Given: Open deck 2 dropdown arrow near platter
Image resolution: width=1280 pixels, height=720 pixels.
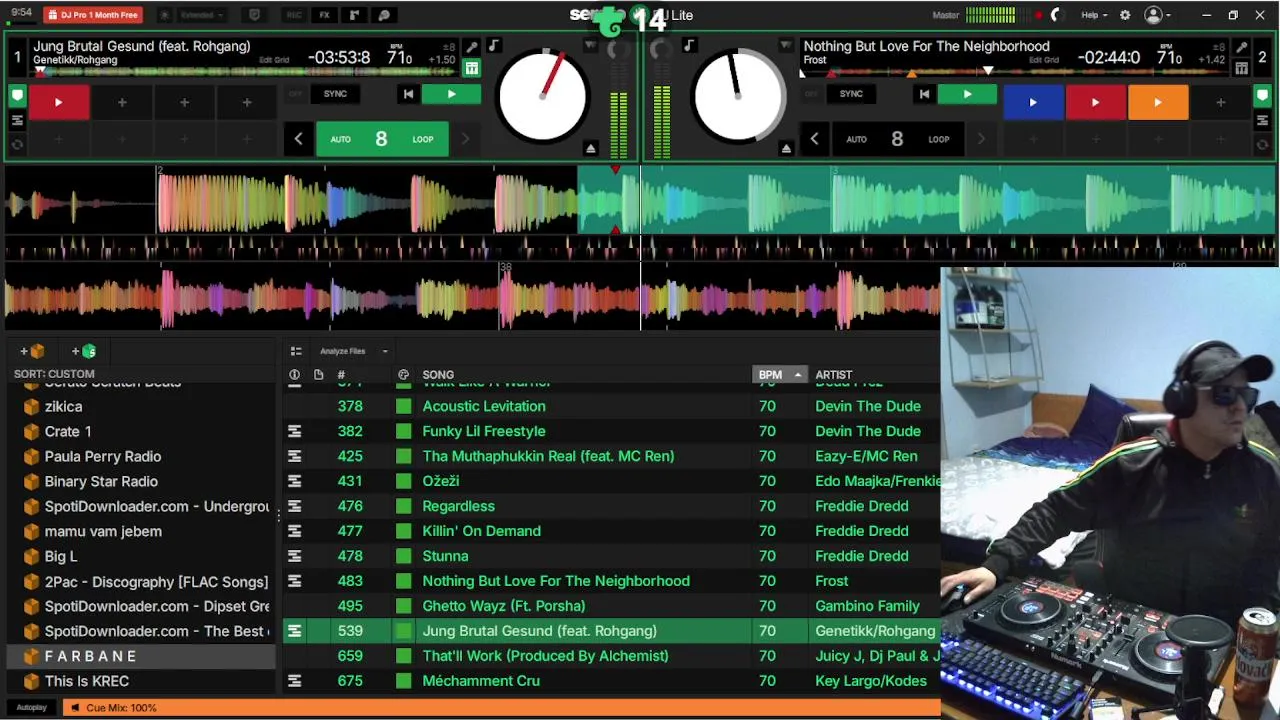Looking at the screenshot, I should point(786,46).
